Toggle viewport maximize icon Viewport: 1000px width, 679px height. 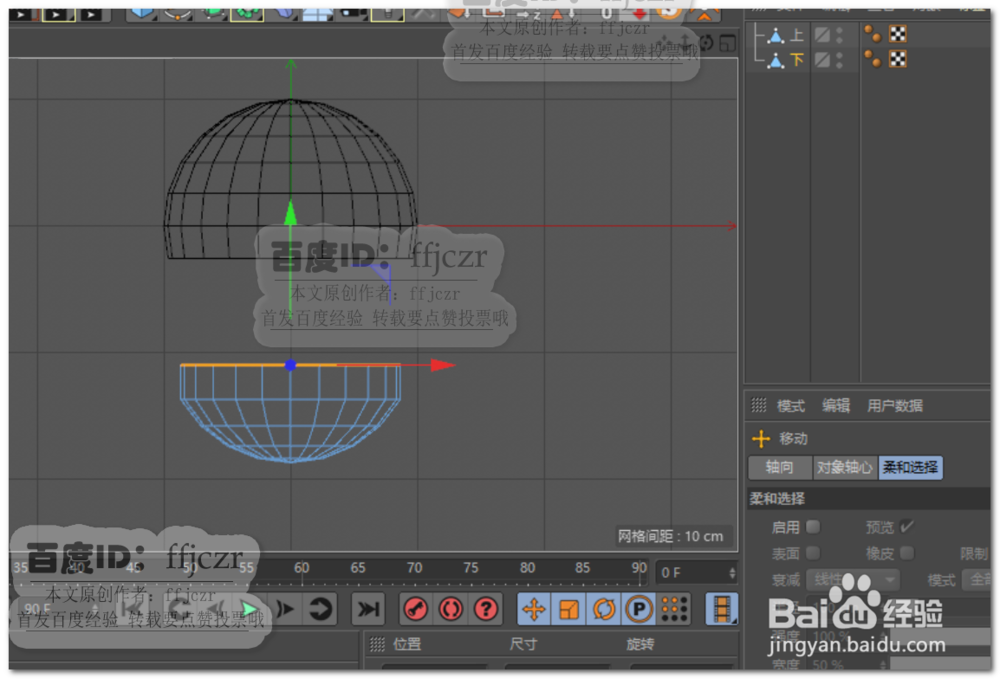(727, 43)
